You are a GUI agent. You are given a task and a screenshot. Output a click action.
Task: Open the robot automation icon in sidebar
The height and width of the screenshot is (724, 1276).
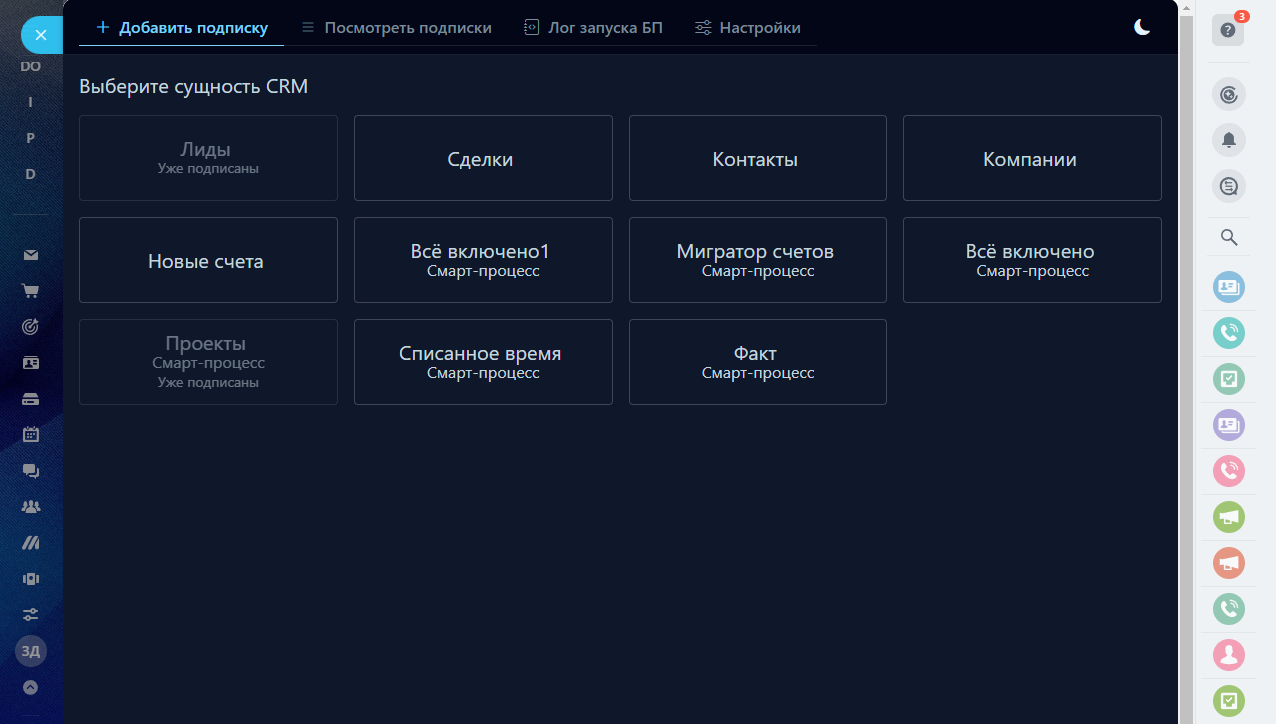[x=31, y=579]
